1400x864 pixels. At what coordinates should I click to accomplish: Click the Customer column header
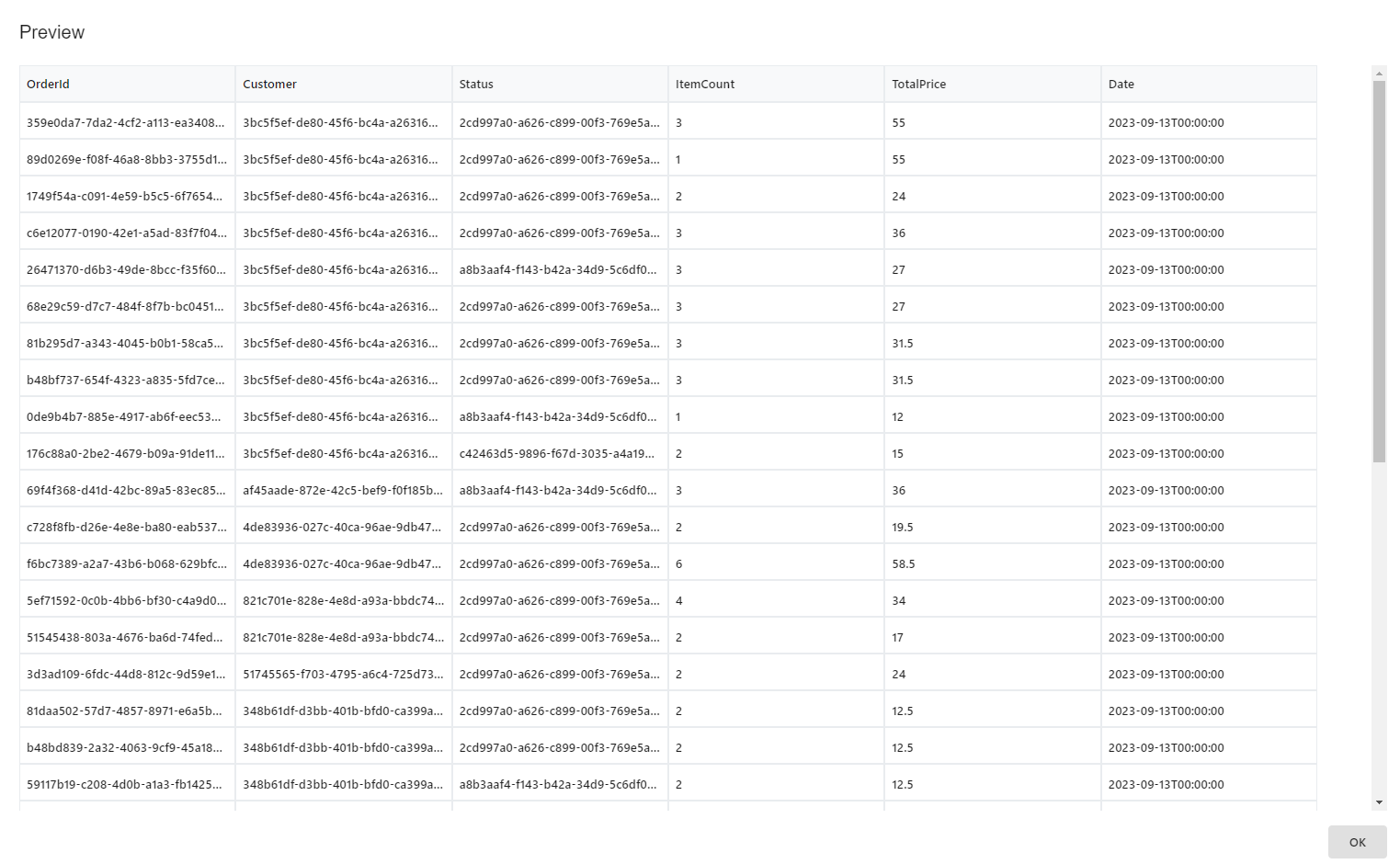(269, 84)
